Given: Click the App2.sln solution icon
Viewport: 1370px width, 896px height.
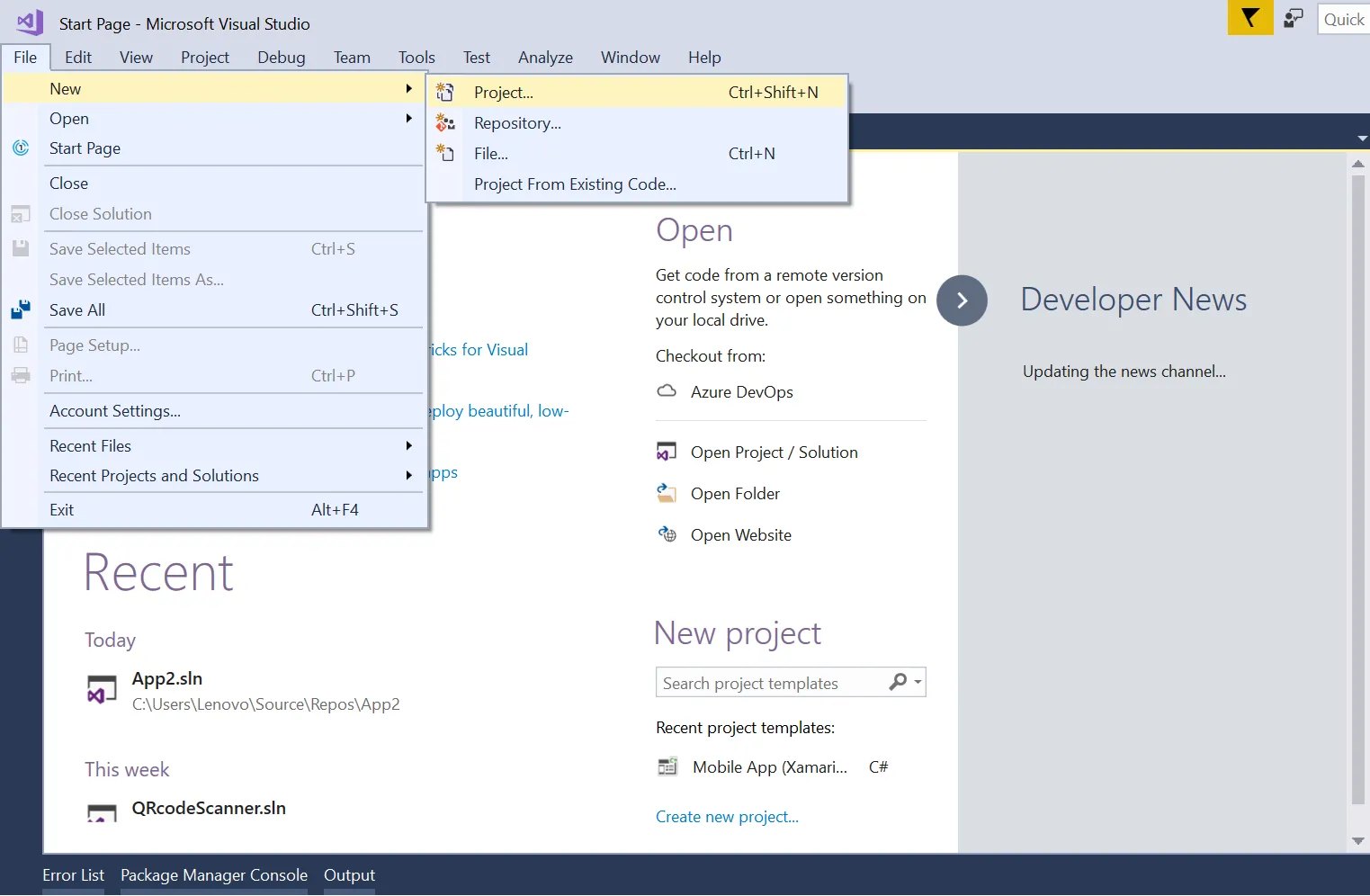Looking at the screenshot, I should (102, 690).
